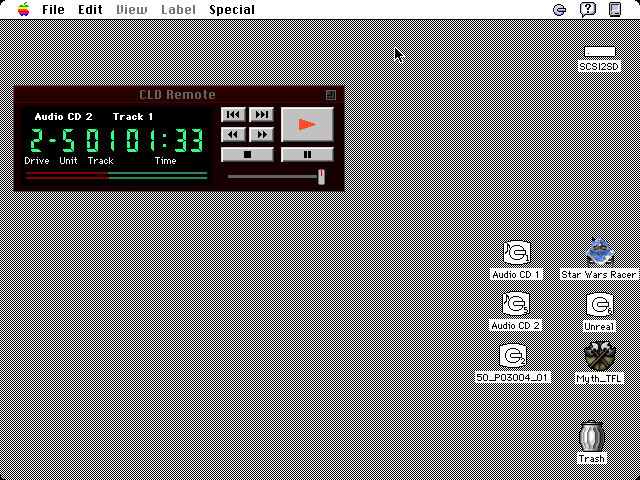
Task: Select the 50_P03004_01 disc icon
Action: [x=513, y=356]
